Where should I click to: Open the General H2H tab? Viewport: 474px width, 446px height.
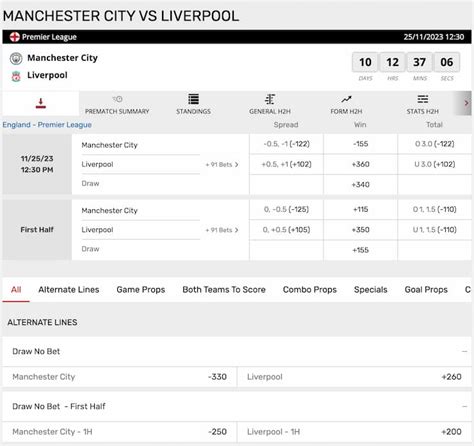[270, 105]
